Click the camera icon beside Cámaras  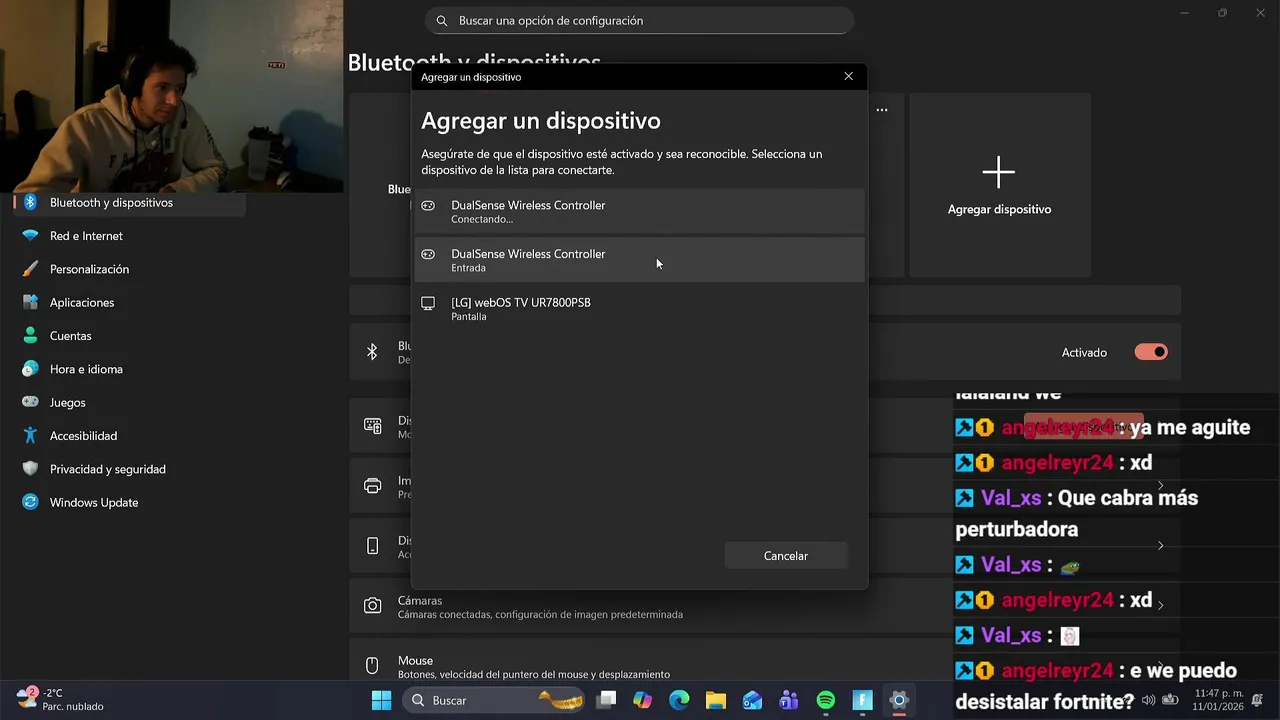pyautogui.click(x=372, y=606)
